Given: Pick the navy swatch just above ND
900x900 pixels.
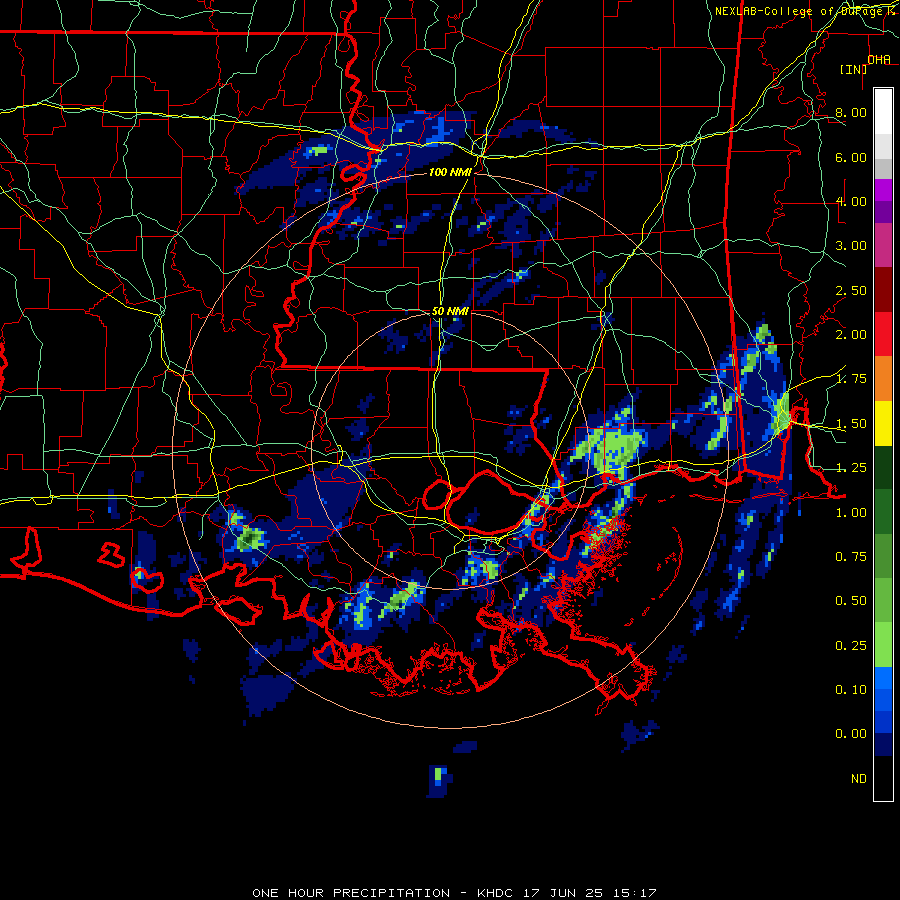Looking at the screenshot, I should (x=883, y=745).
